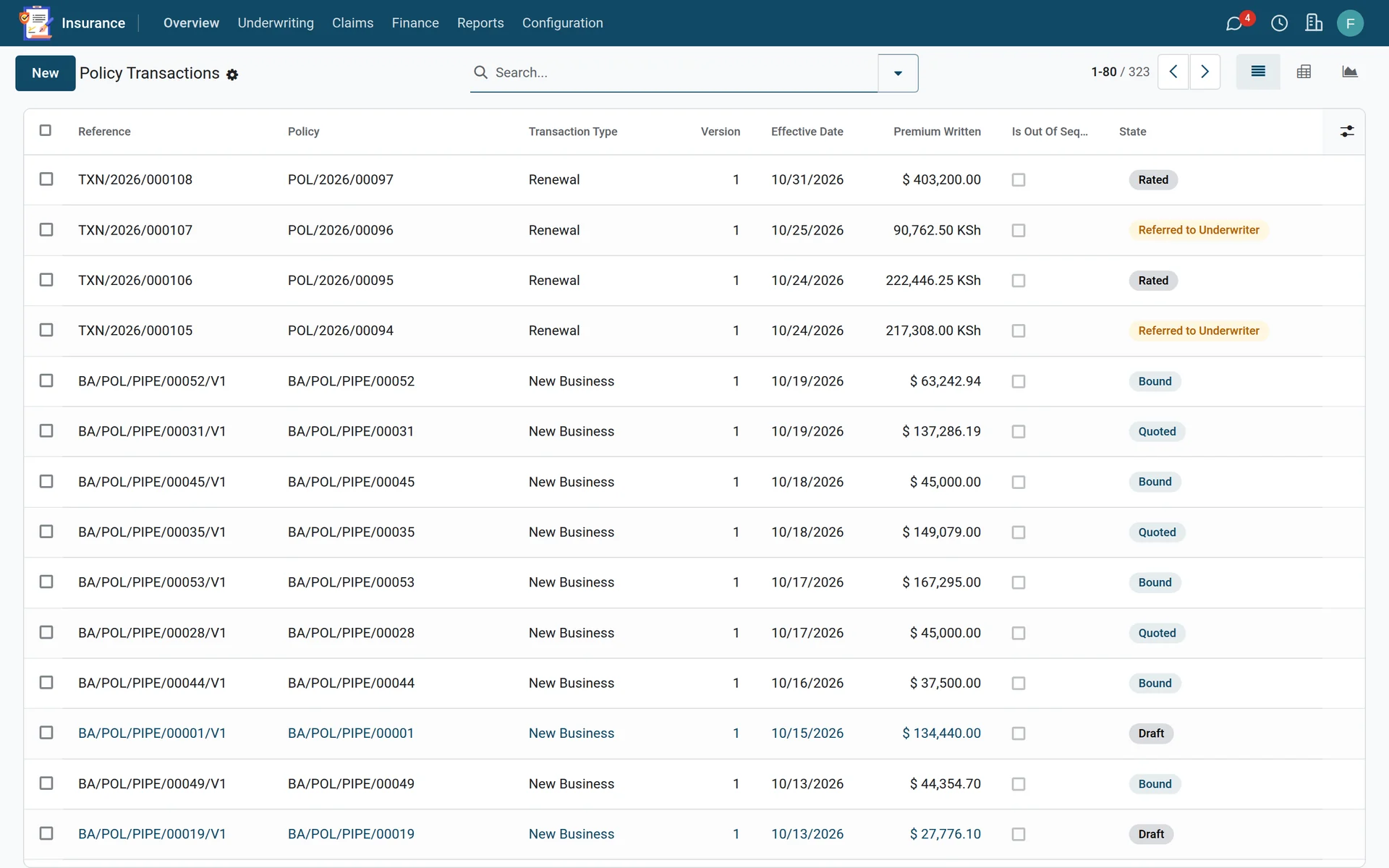1389x868 pixels.
Task: Expand the search options dropdown arrow
Action: 898,73
